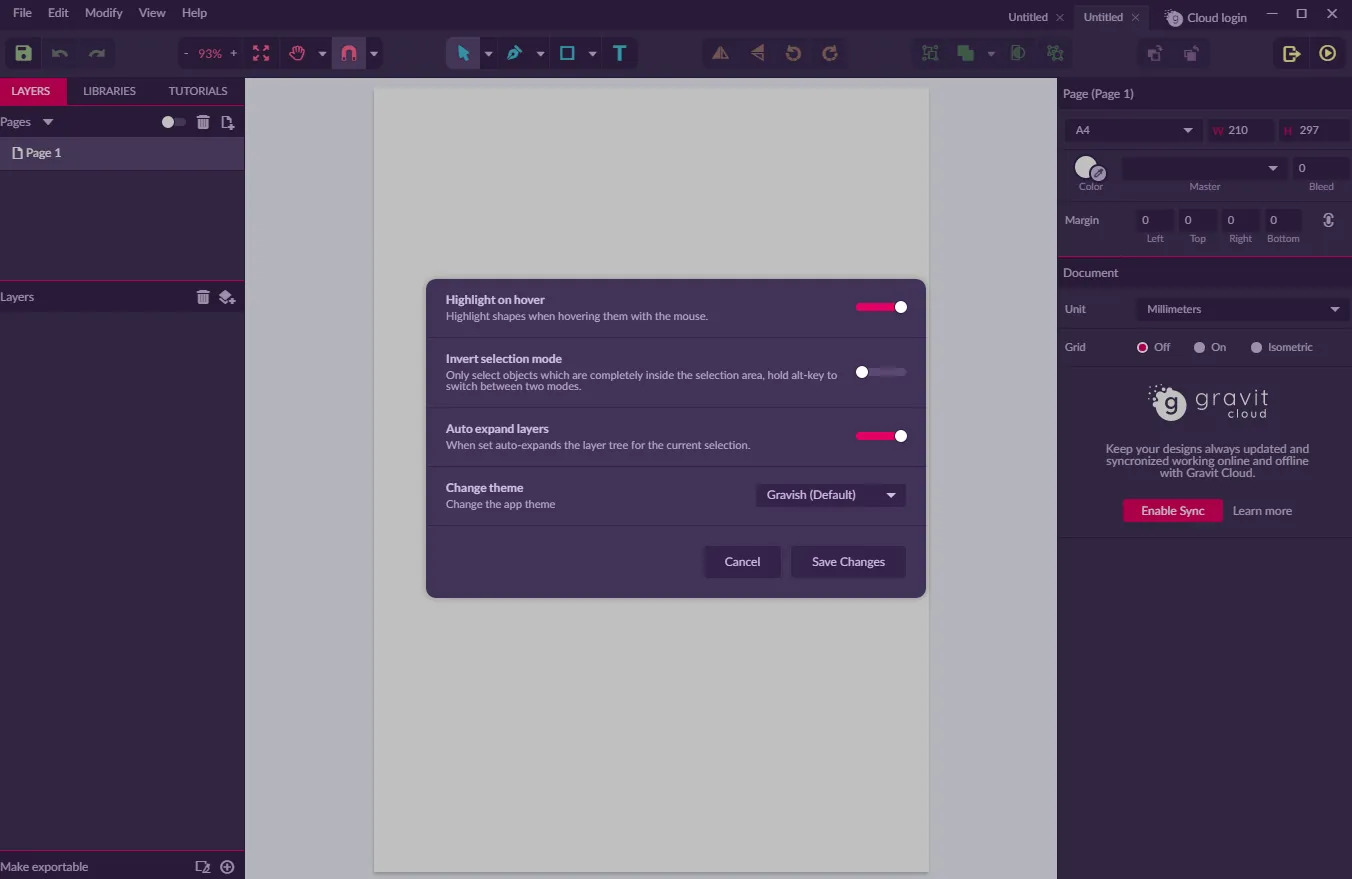Select Grid Isometric radio button
This screenshot has height=879, width=1352.
pyautogui.click(x=1256, y=347)
